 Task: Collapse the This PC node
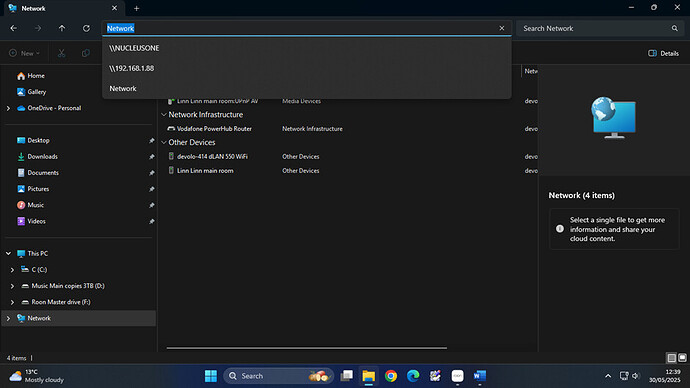(8, 253)
